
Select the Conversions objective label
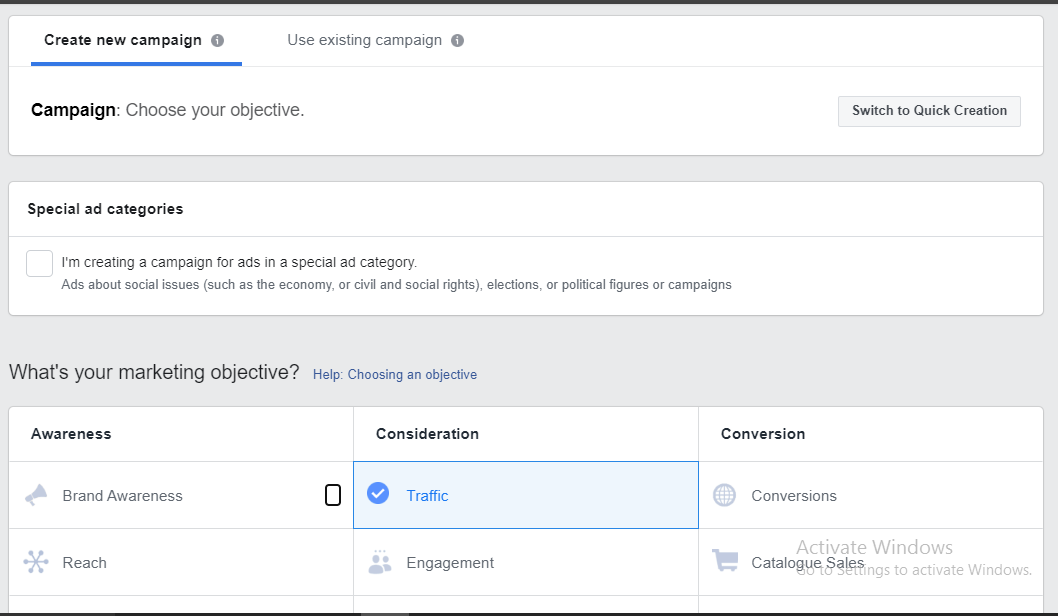tap(794, 496)
